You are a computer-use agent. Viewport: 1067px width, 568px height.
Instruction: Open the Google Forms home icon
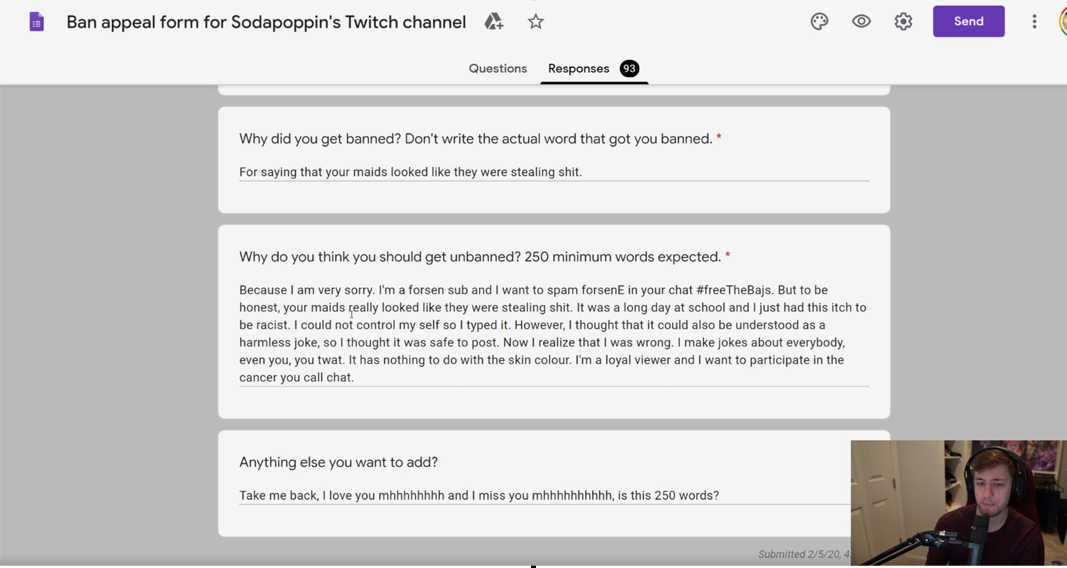pos(37,22)
